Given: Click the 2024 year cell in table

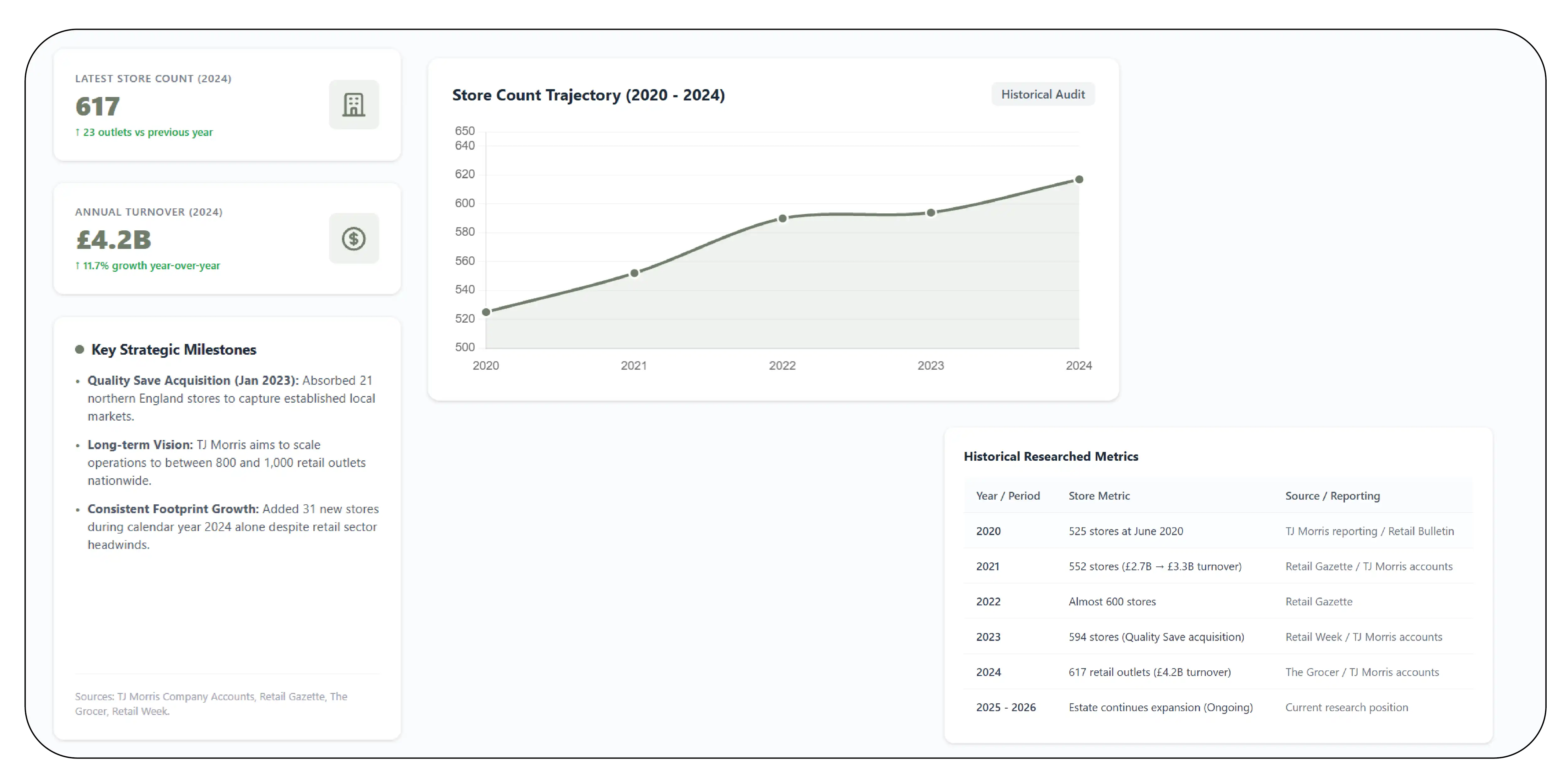Looking at the screenshot, I should 988,672.
